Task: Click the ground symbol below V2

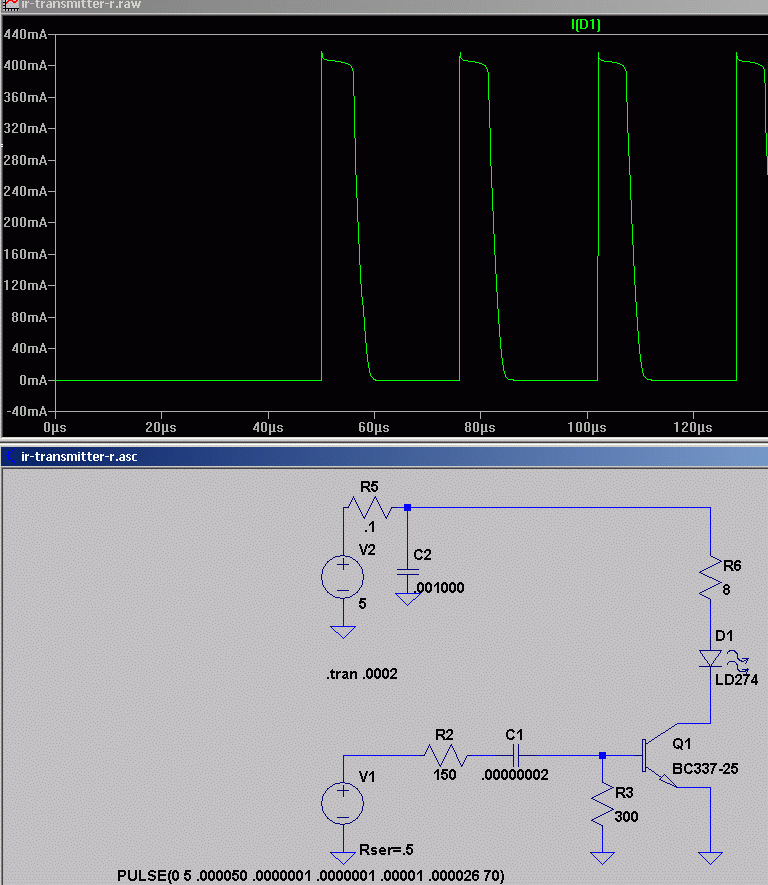Action: 343,632
